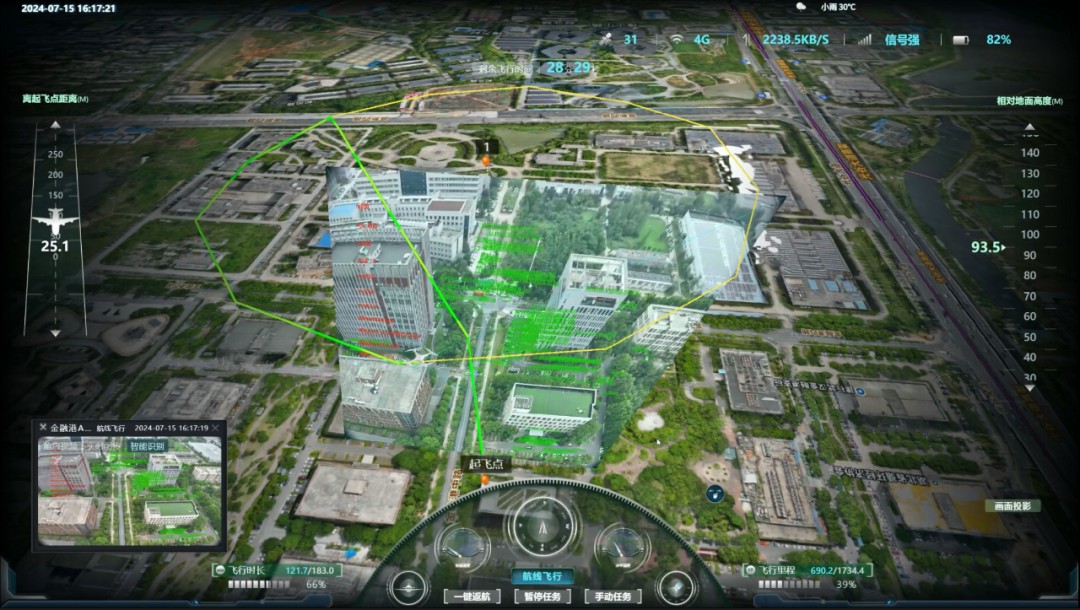Close the drone video preview window

point(217,428)
